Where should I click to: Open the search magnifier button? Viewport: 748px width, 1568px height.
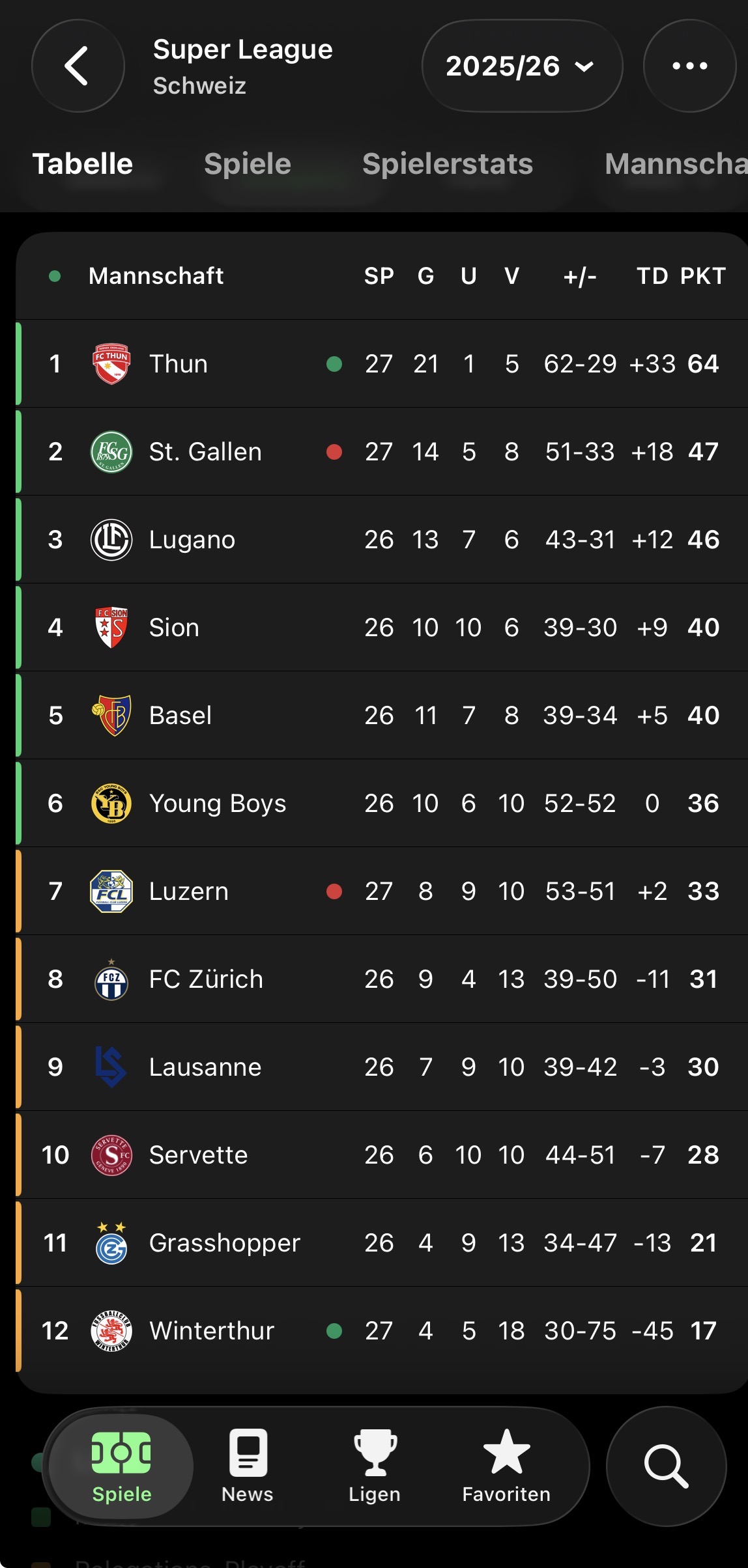(666, 1466)
